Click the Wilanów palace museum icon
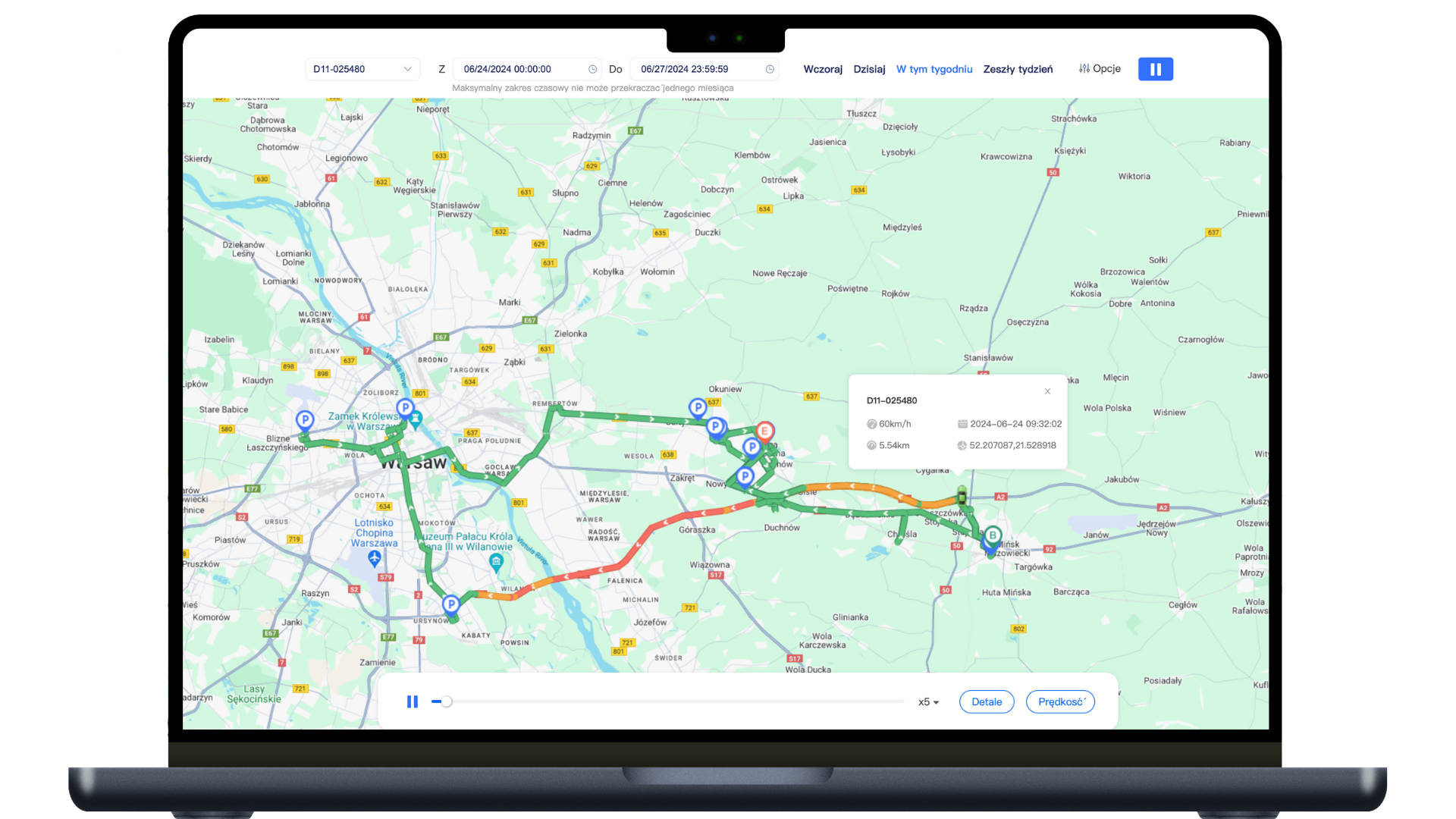Viewport: 1456px width, 819px height. (496, 562)
